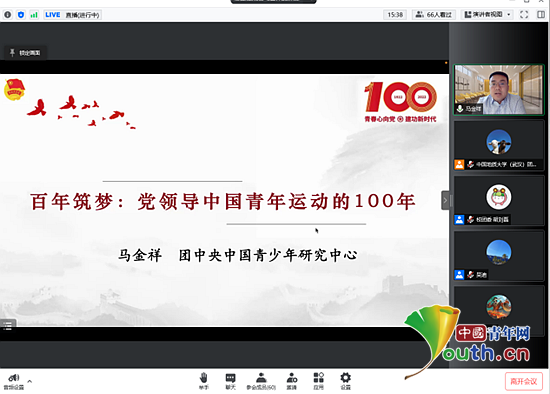Select the speaker's video thumbnail

[498, 89]
